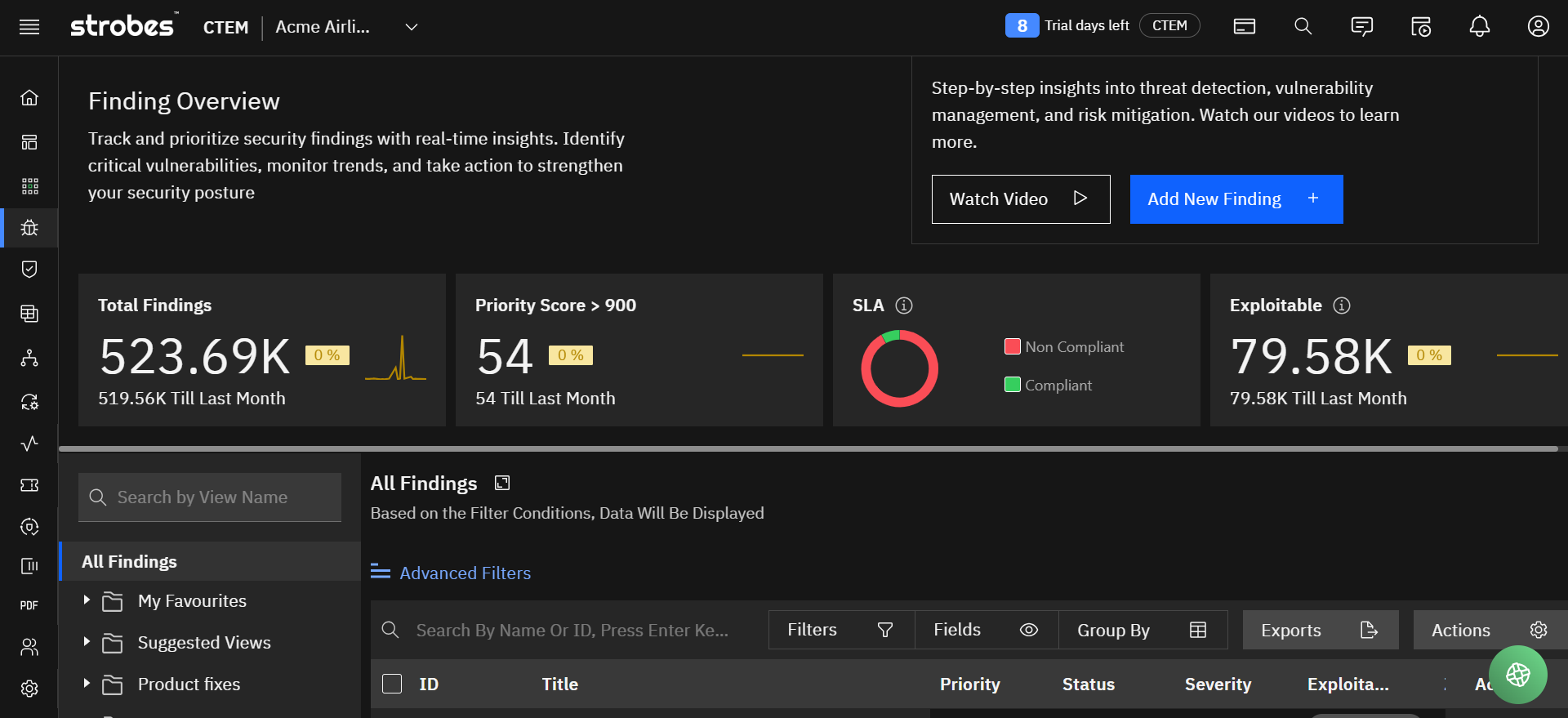Go to Home via the sidebar house icon

tap(29, 98)
